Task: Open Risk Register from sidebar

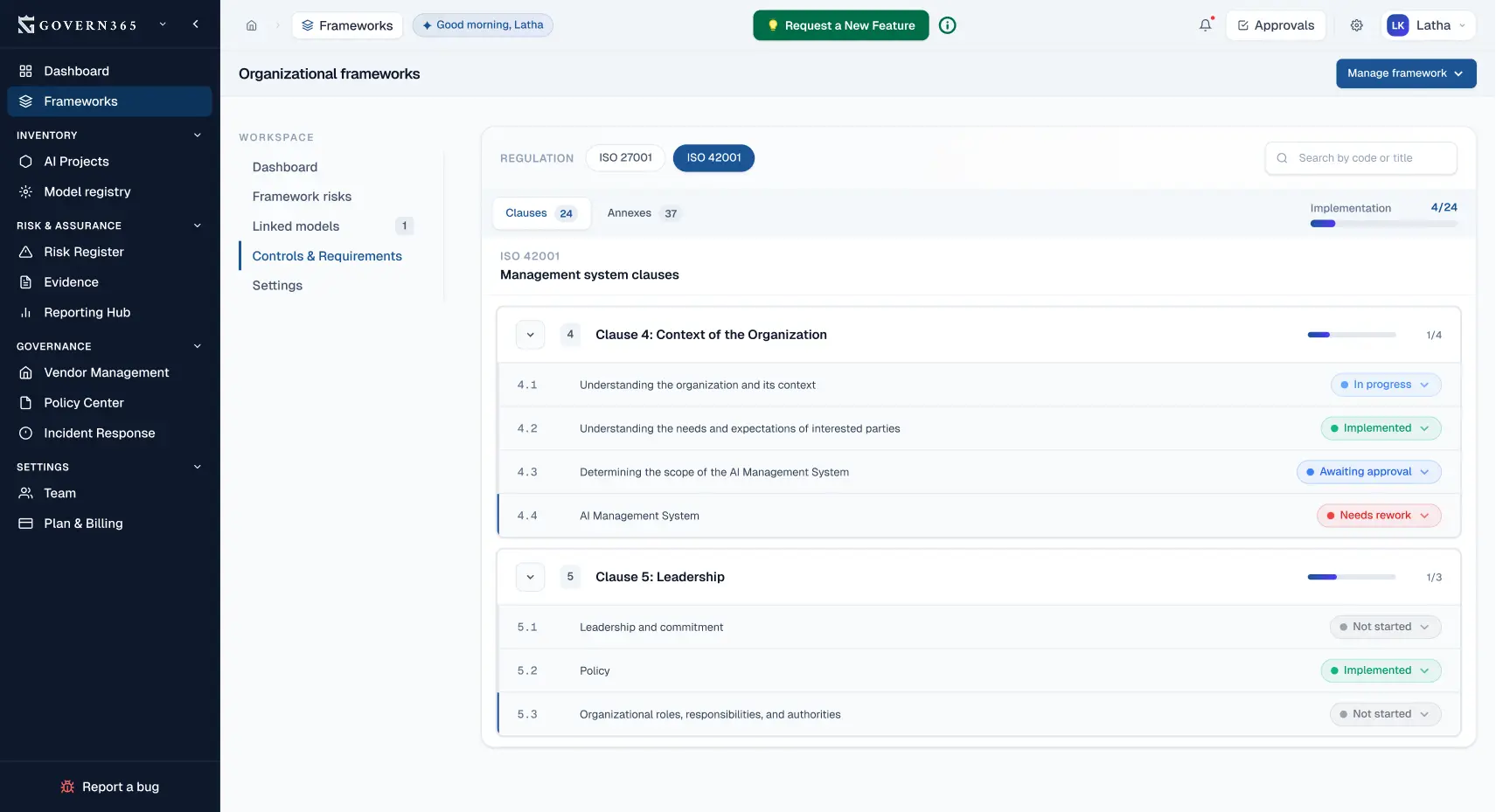Action: [84, 252]
